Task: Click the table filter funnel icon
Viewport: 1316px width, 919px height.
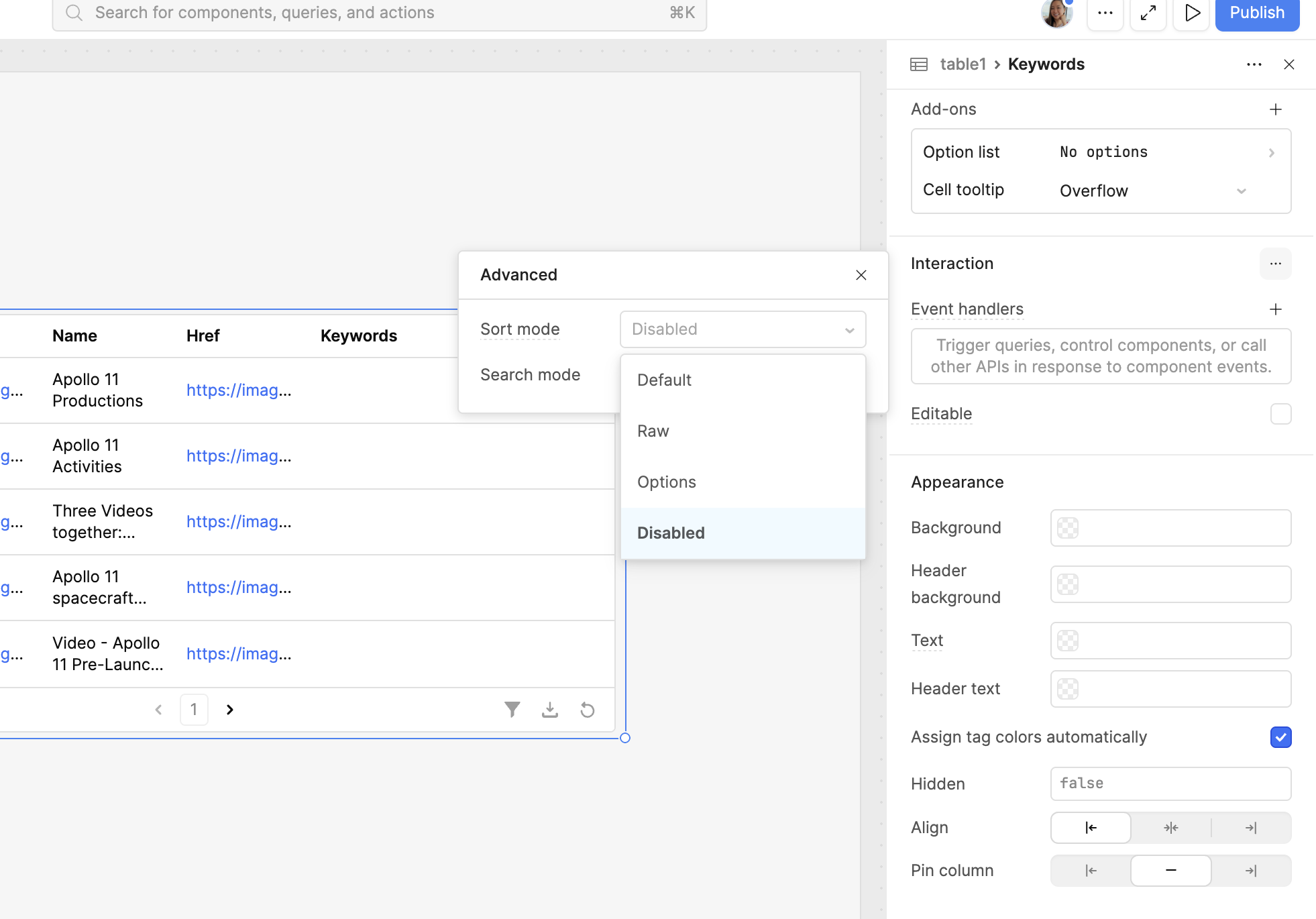Action: coord(512,709)
